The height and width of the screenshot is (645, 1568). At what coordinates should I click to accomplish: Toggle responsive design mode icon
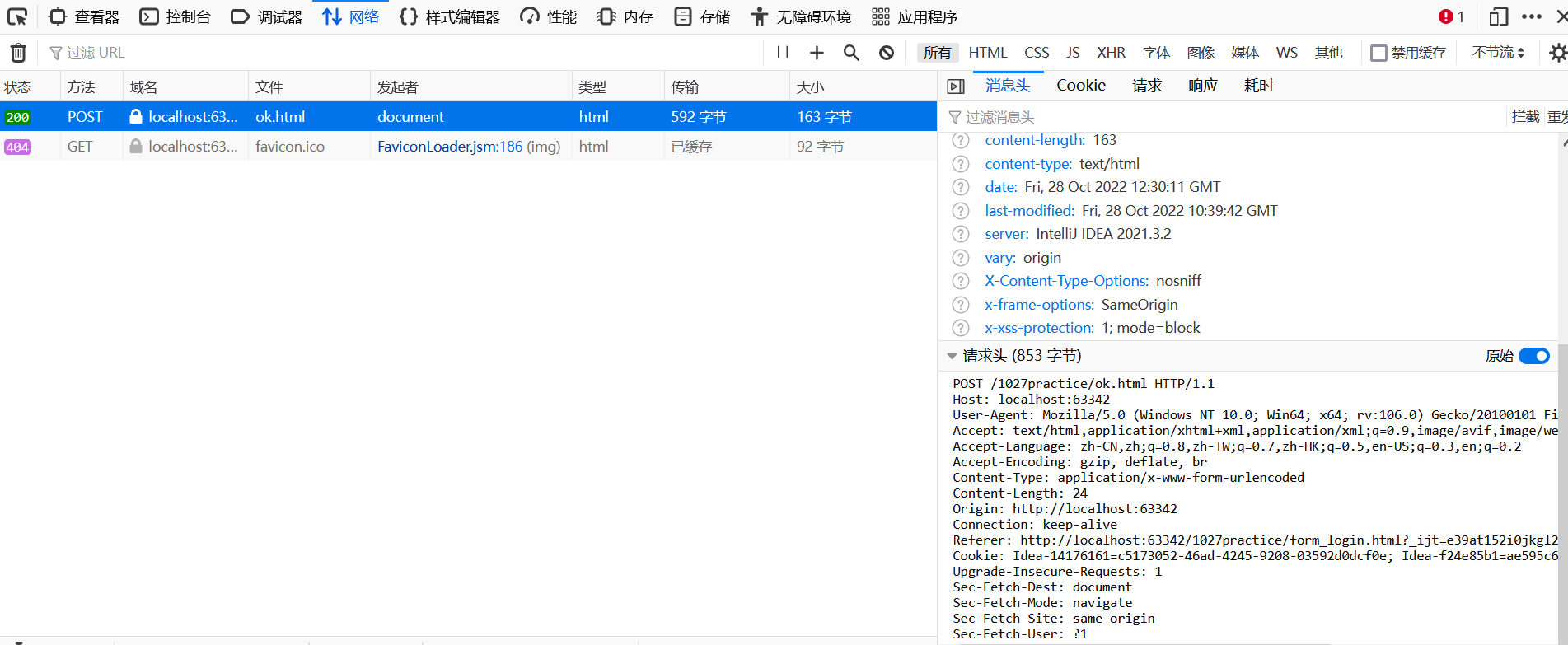(1498, 16)
